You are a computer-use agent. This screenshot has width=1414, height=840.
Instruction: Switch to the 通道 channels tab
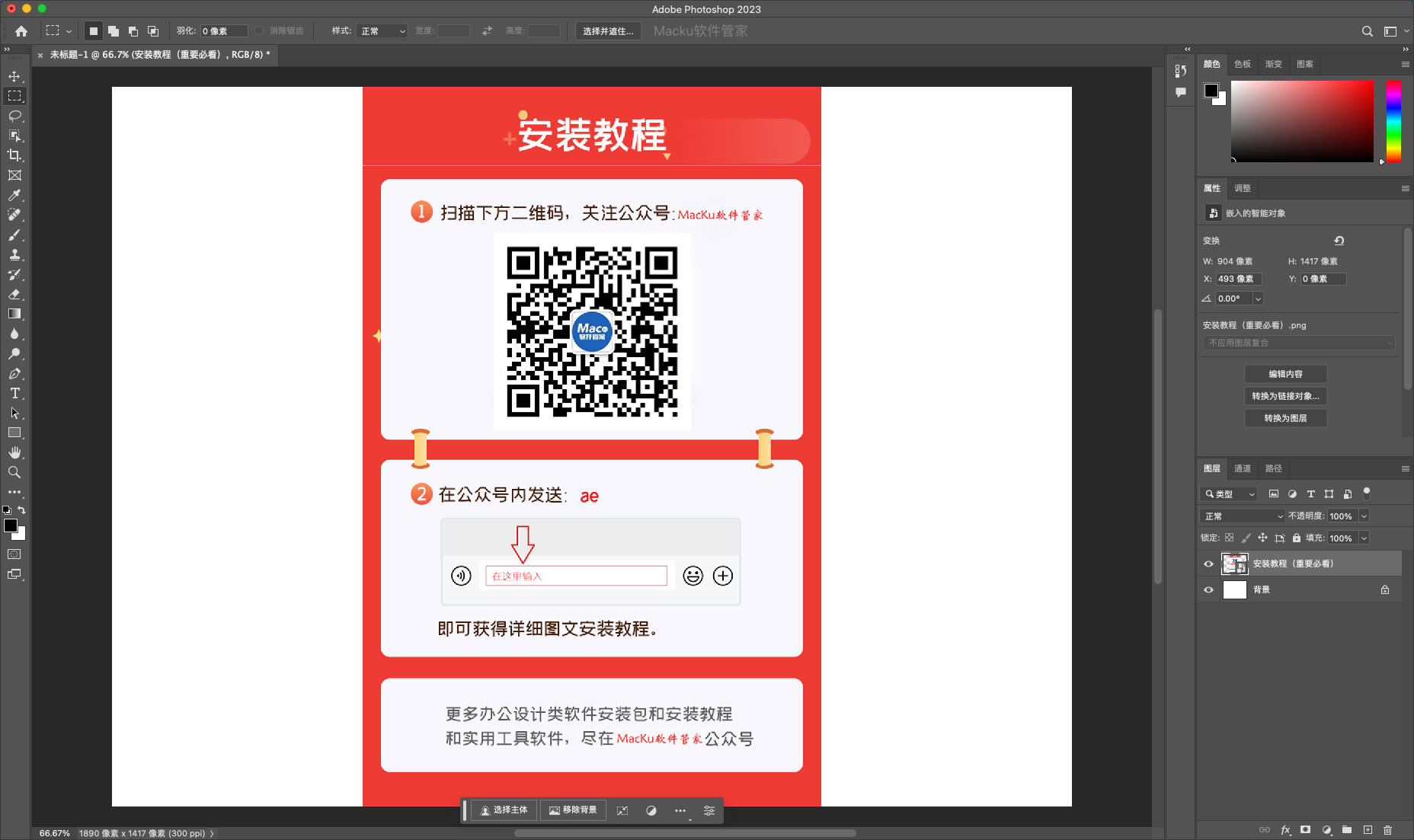click(1243, 468)
